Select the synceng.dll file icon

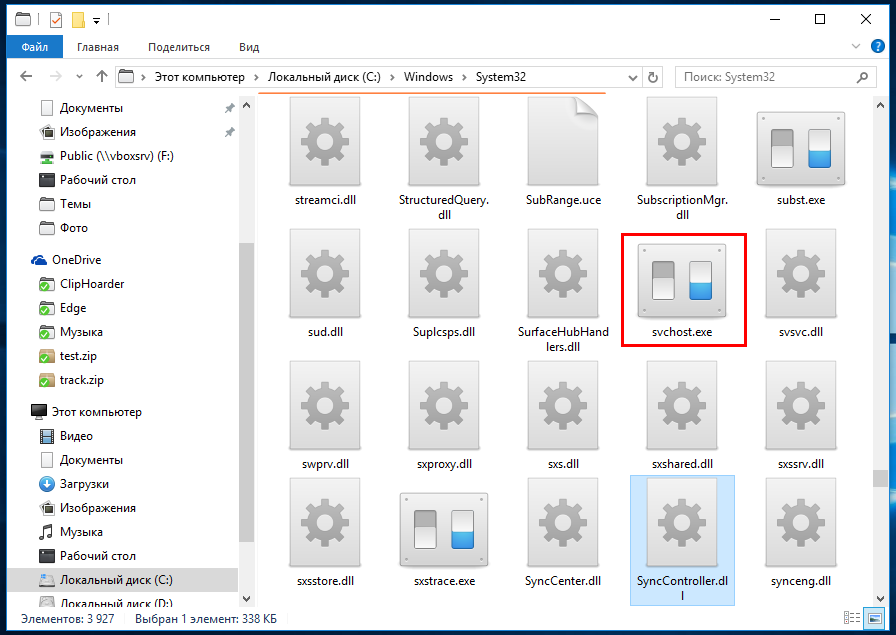pyautogui.click(x=801, y=522)
